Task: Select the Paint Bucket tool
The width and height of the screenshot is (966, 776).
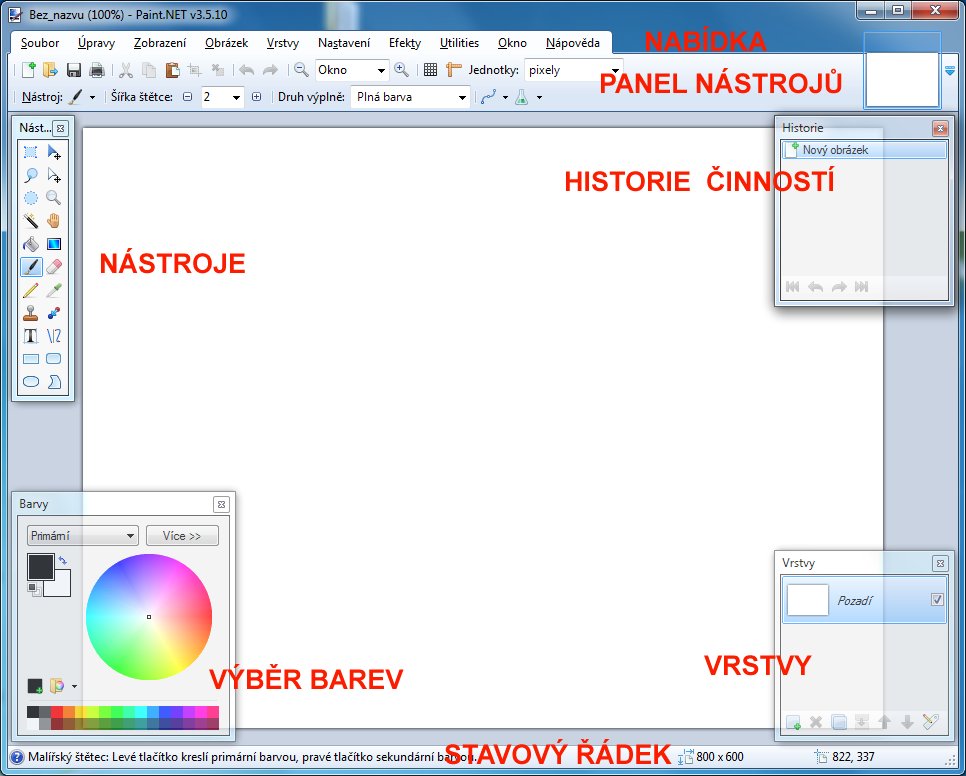Action: click(x=31, y=244)
